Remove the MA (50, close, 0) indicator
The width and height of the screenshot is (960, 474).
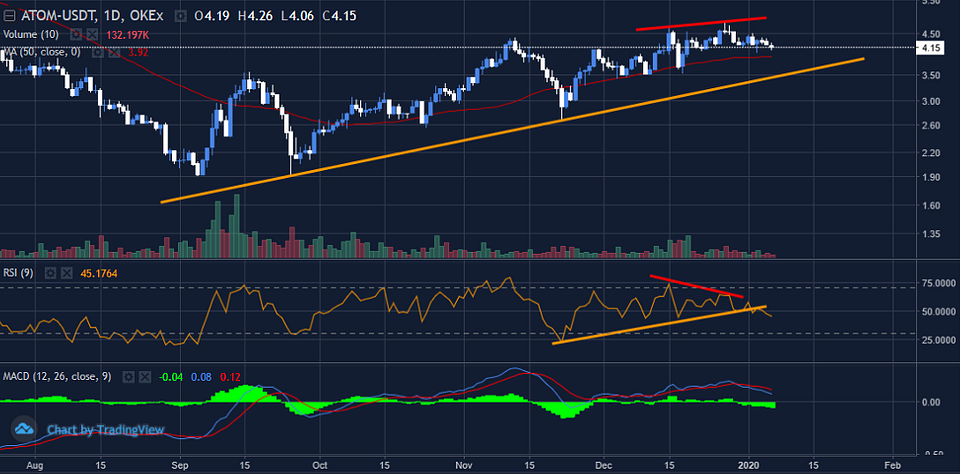114,53
